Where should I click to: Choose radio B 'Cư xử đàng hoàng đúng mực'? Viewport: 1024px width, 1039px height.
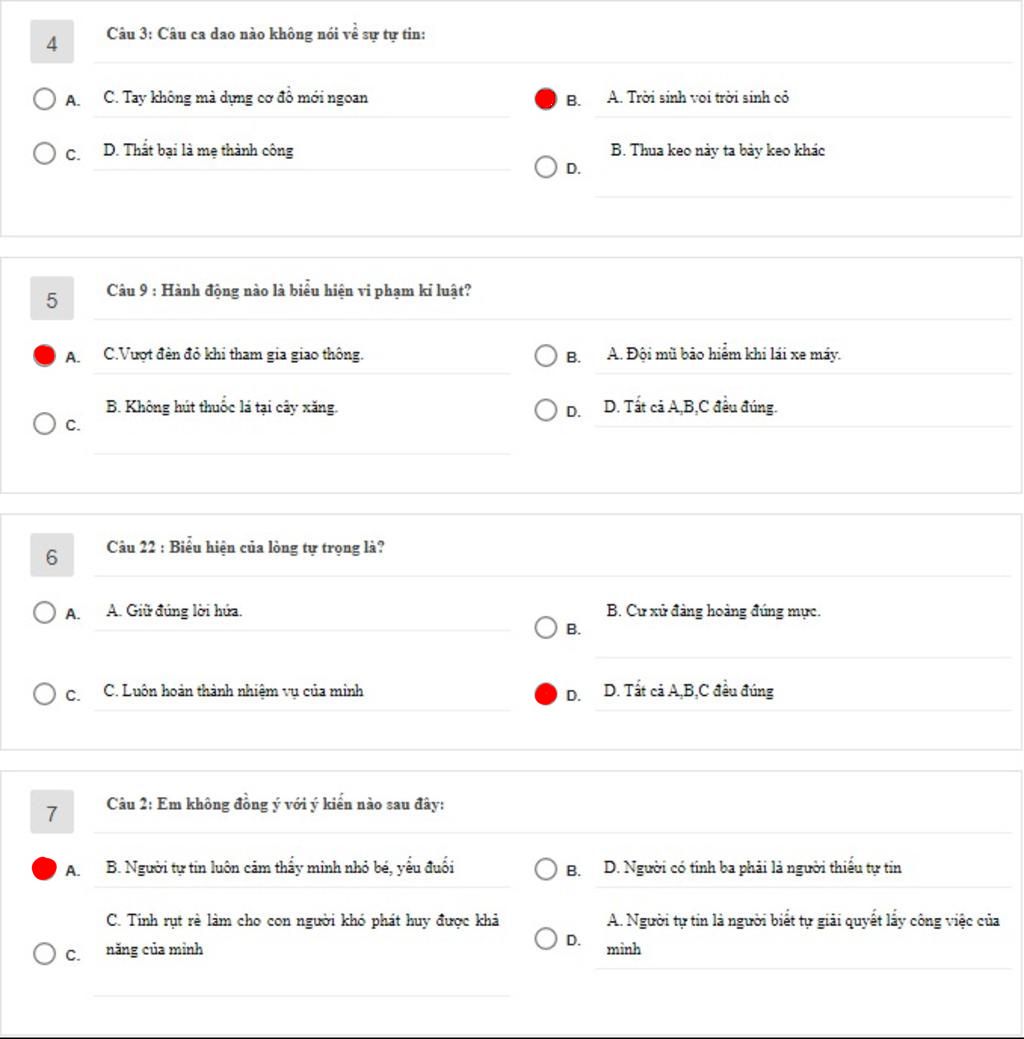tap(545, 628)
